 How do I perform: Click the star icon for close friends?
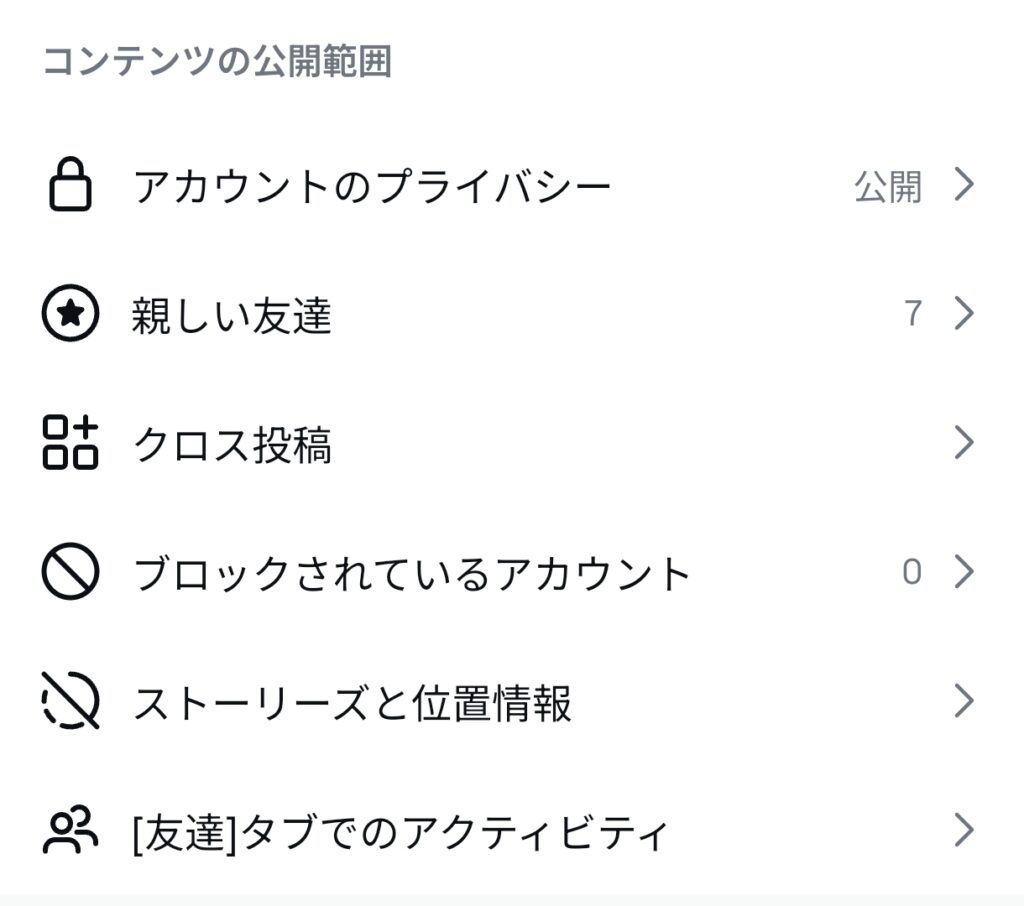[x=70, y=315]
